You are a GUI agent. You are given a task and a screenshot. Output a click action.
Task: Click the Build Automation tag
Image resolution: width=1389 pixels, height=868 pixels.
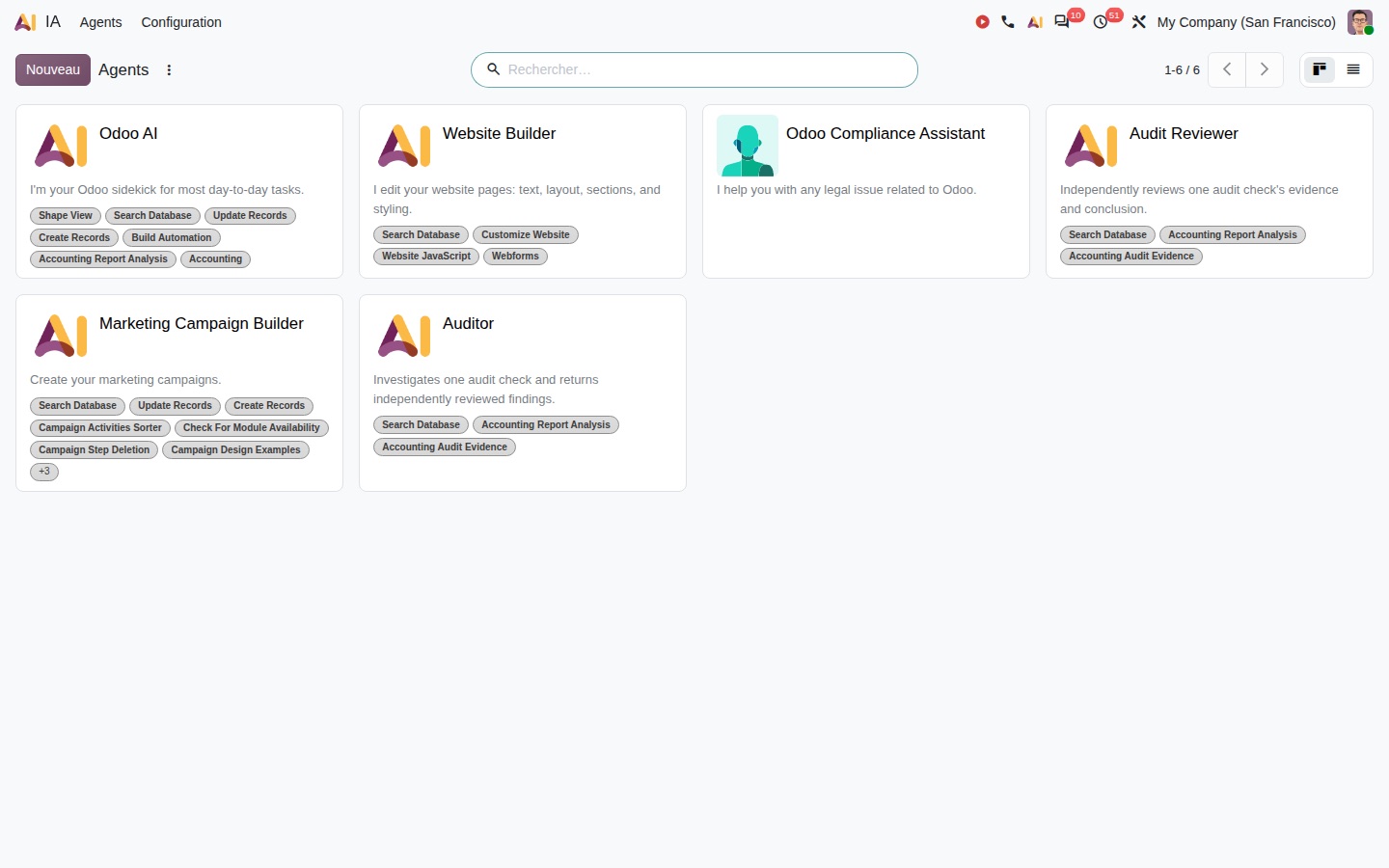click(x=172, y=237)
